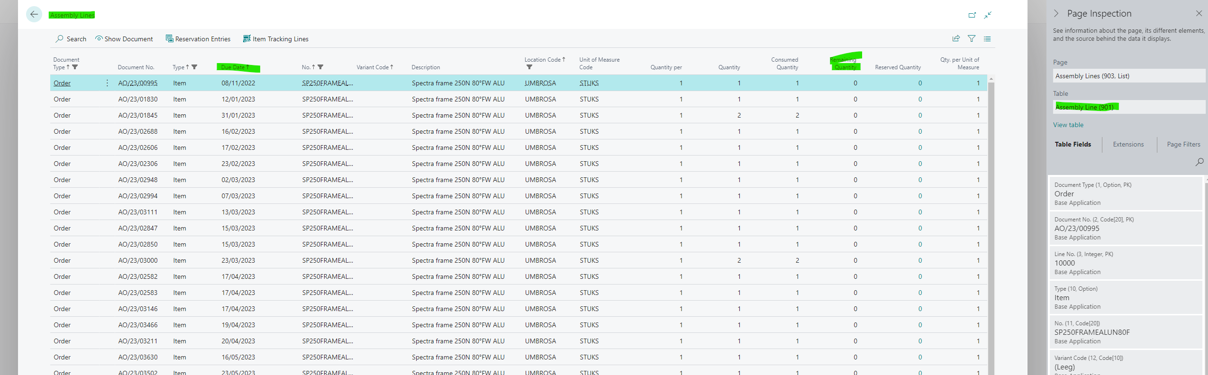This screenshot has width=1208, height=375.
Task: Toggle the filter pane funnel icon
Action: click(x=971, y=39)
